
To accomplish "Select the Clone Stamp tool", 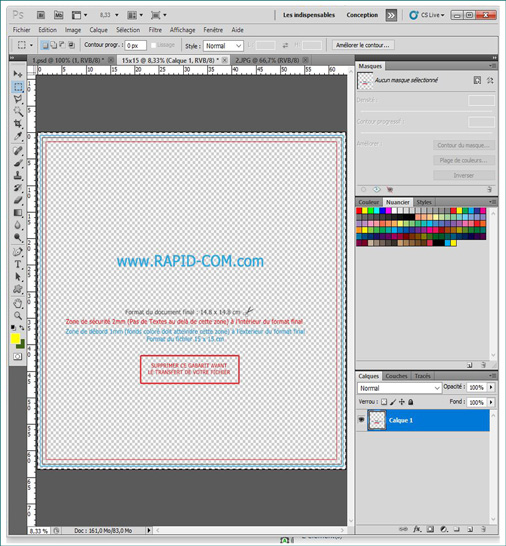I will tap(17, 176).
